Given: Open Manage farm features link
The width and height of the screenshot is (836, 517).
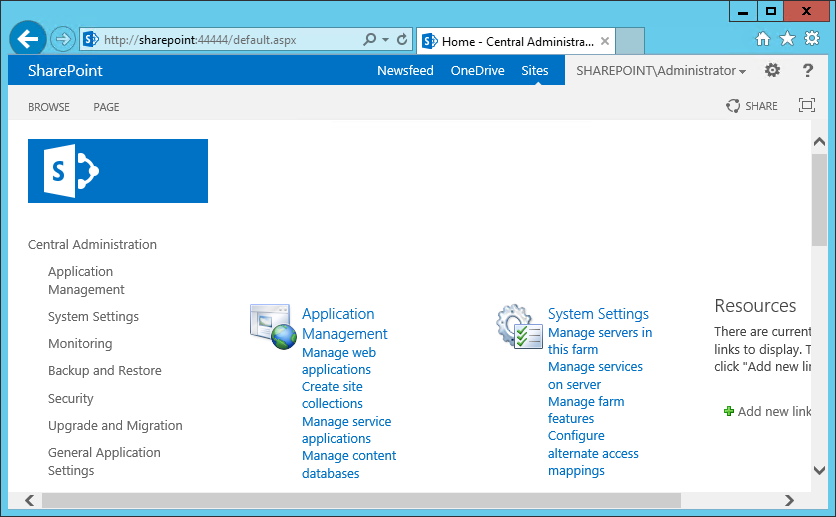Looking at the screenshot, I should coord(586,410).
